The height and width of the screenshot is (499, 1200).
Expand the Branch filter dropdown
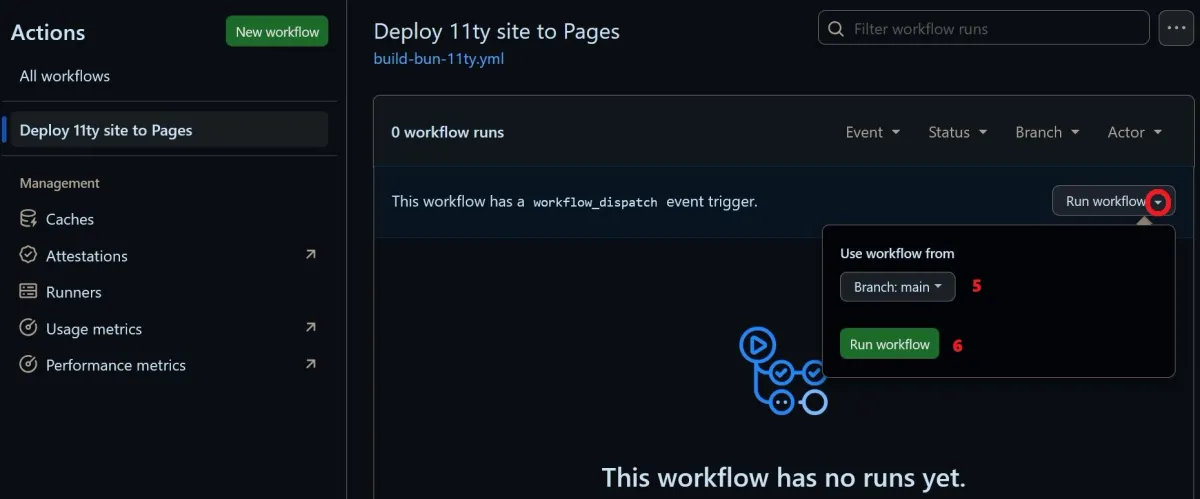(x=1047, y=132)
